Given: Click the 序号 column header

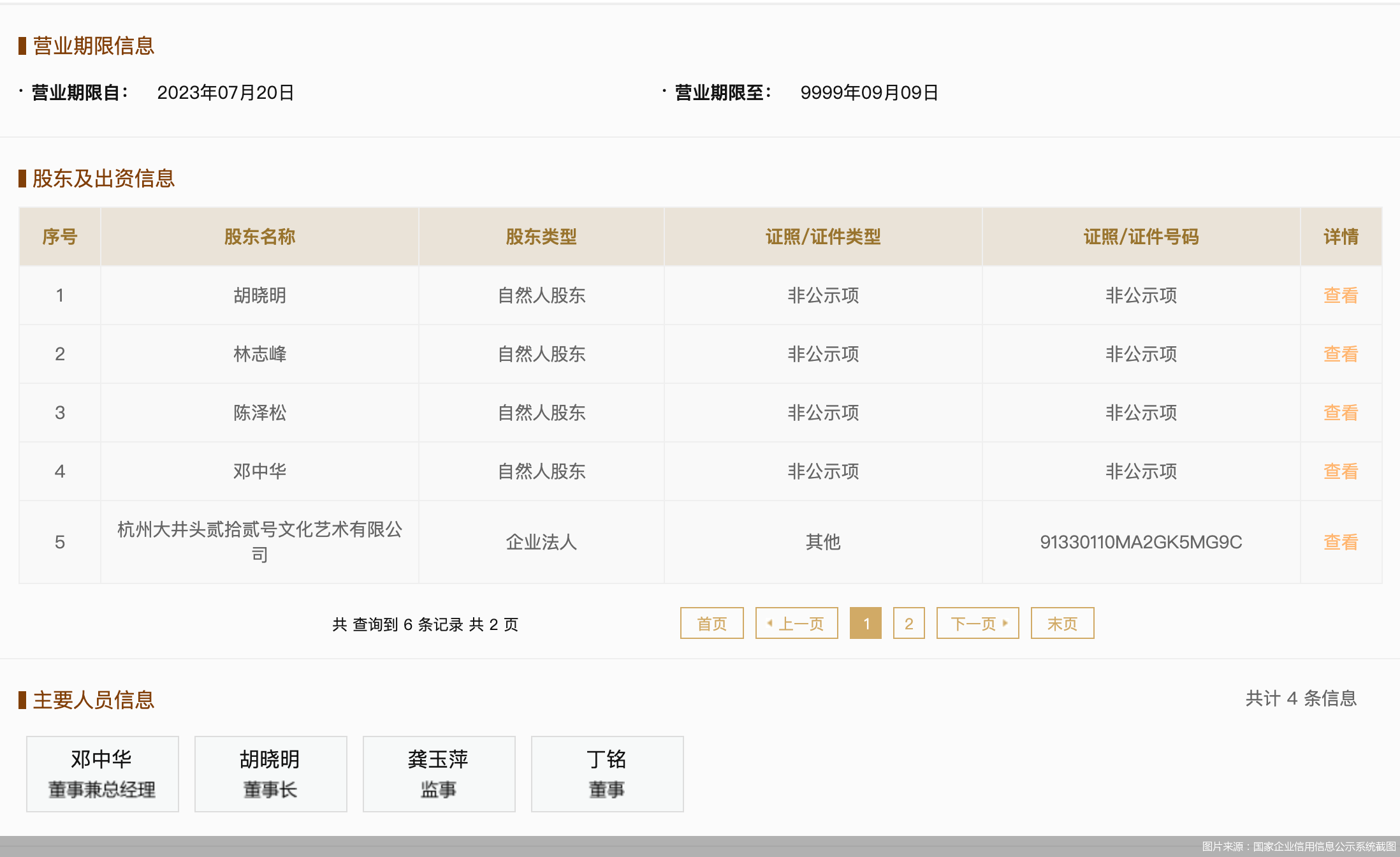Looking at the screenshot, I should click(x=60, y=237).
